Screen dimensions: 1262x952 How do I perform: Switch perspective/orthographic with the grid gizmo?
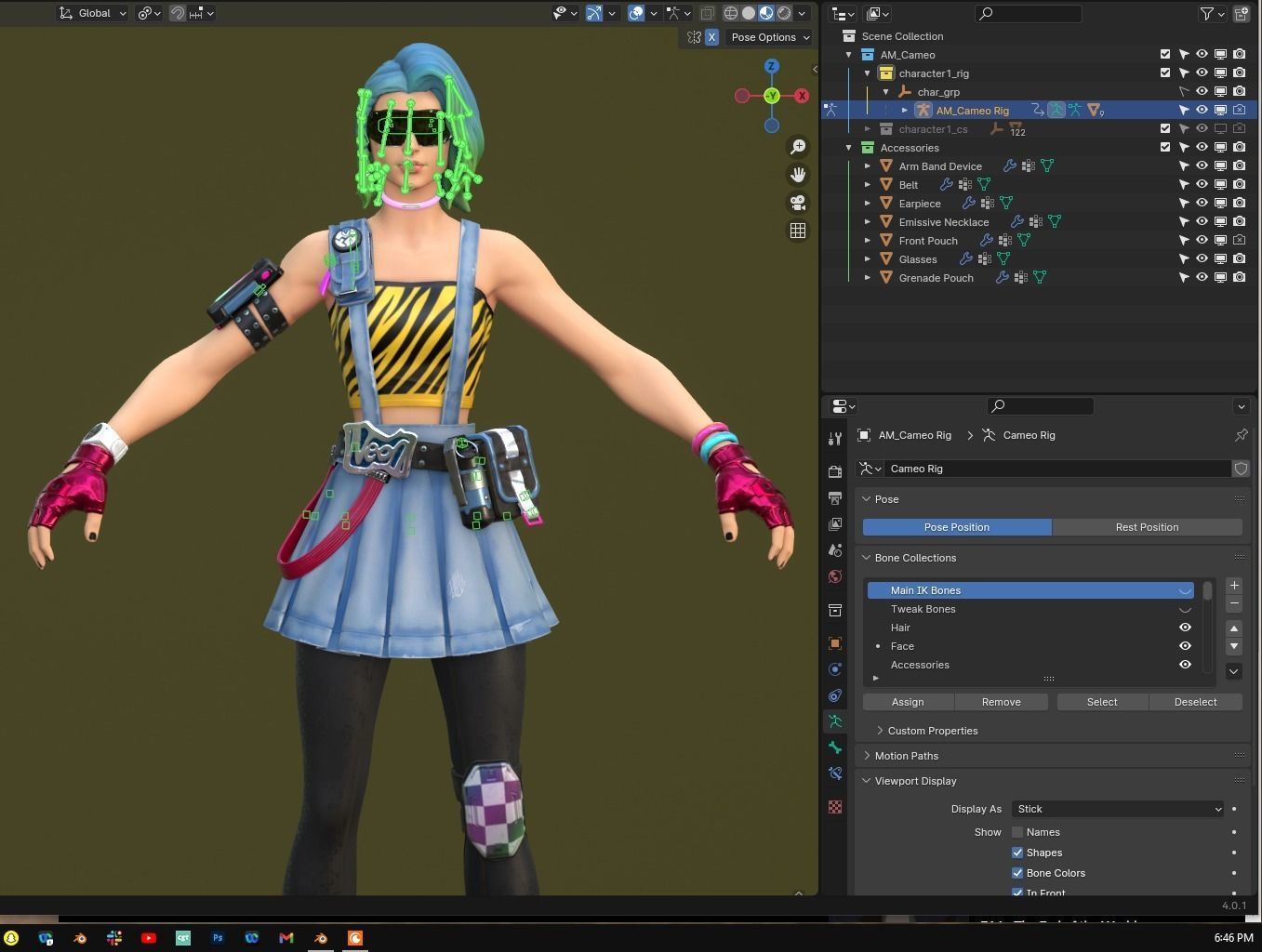click(798, 231)
